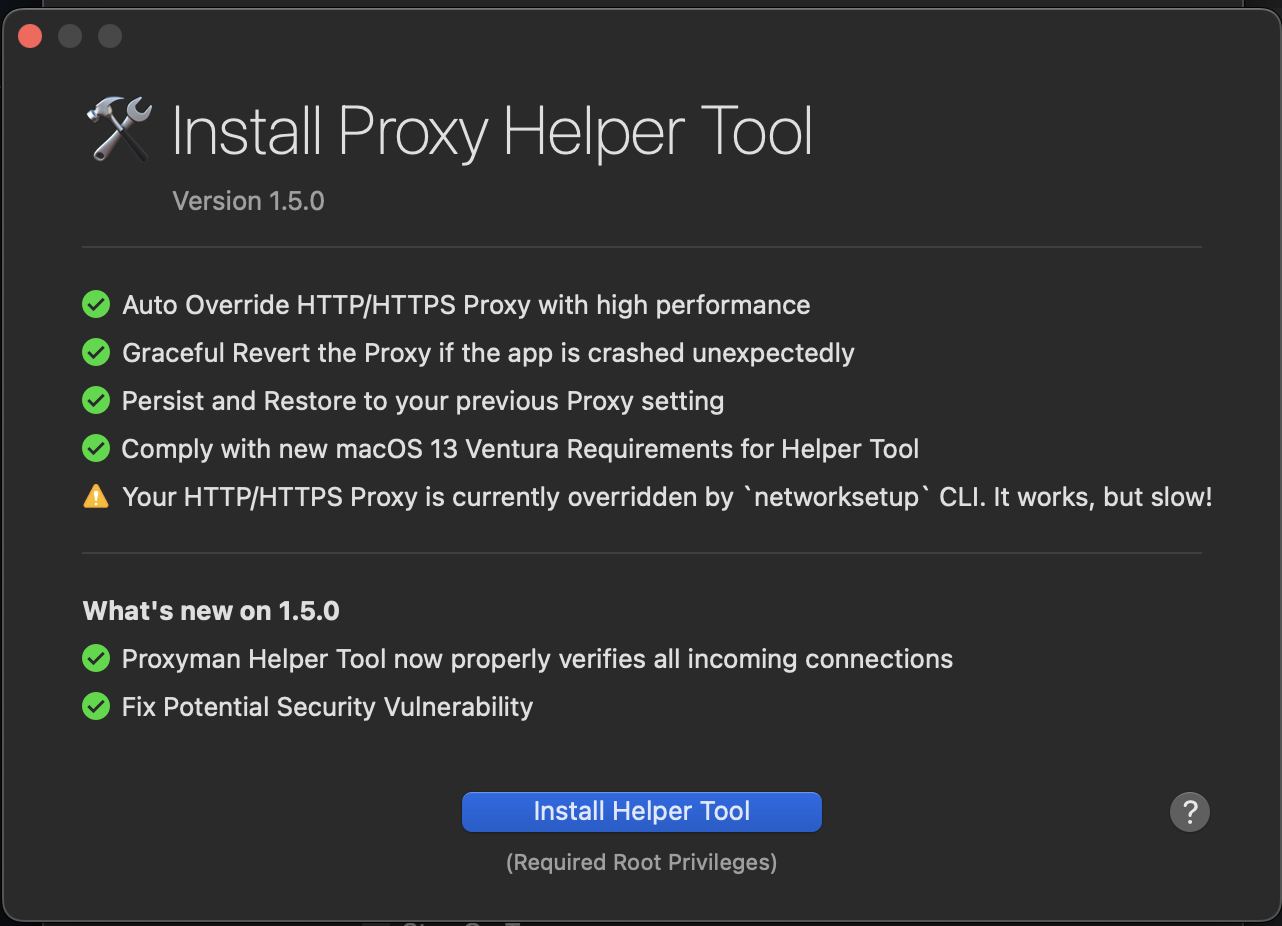The image size is (1282, 926).
Task: Select the checkmark beside Persist and Restore setting
Action: 96,400
